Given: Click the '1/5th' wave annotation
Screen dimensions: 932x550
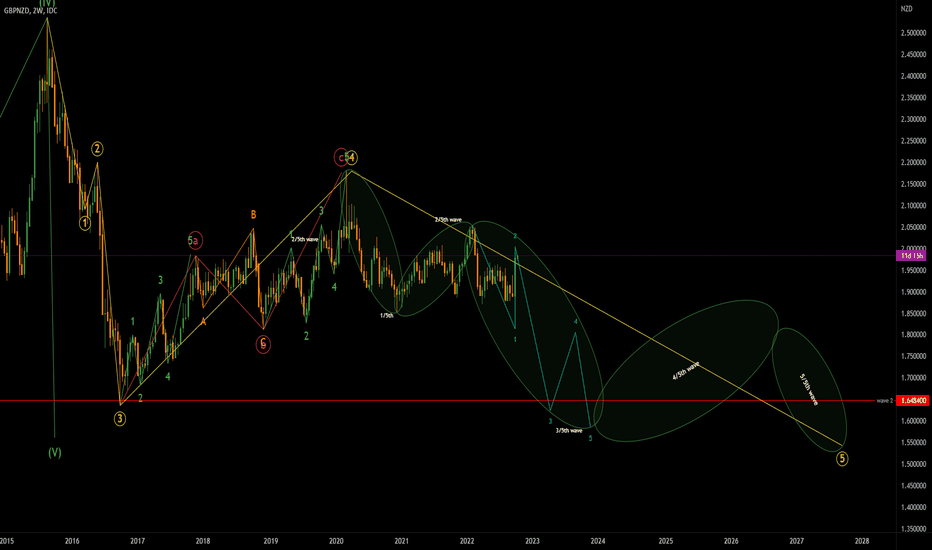Looking at the screenshot, I should (x=387, y=315).
